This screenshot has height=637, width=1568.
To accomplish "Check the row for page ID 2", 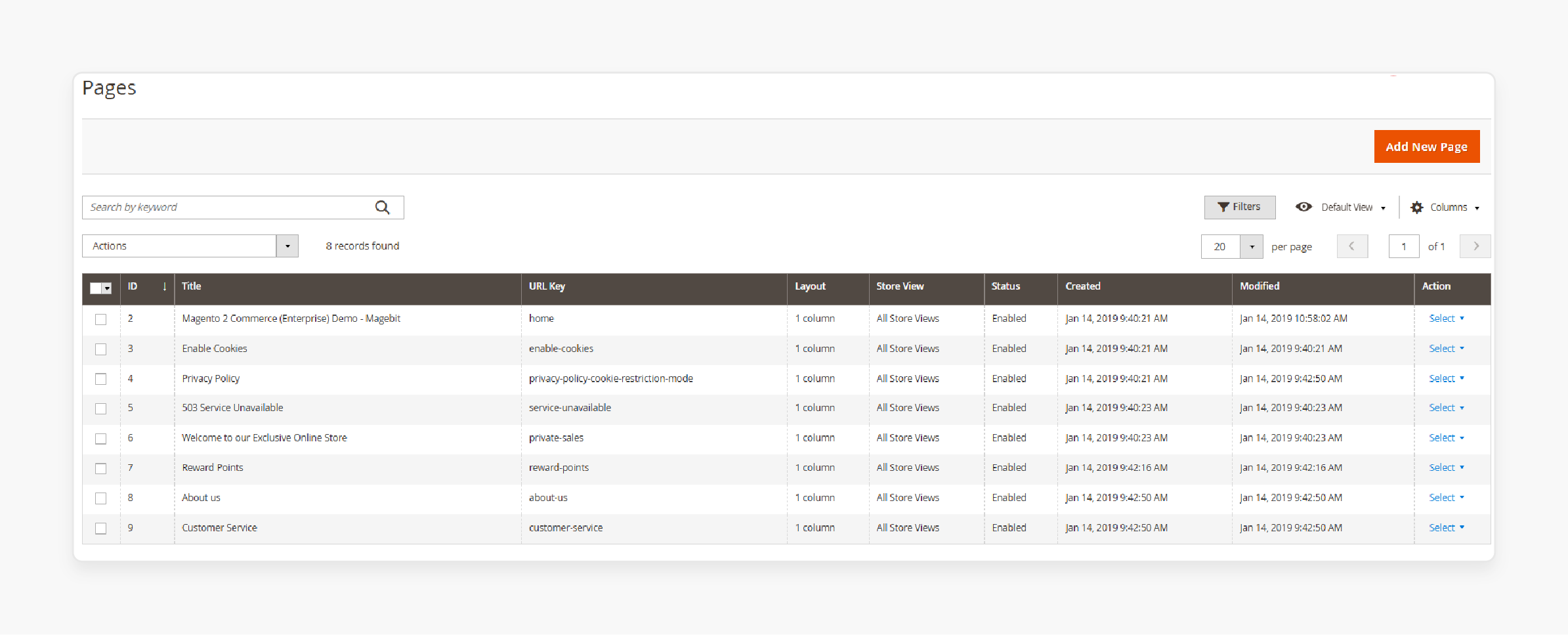I will coord(100,319).
